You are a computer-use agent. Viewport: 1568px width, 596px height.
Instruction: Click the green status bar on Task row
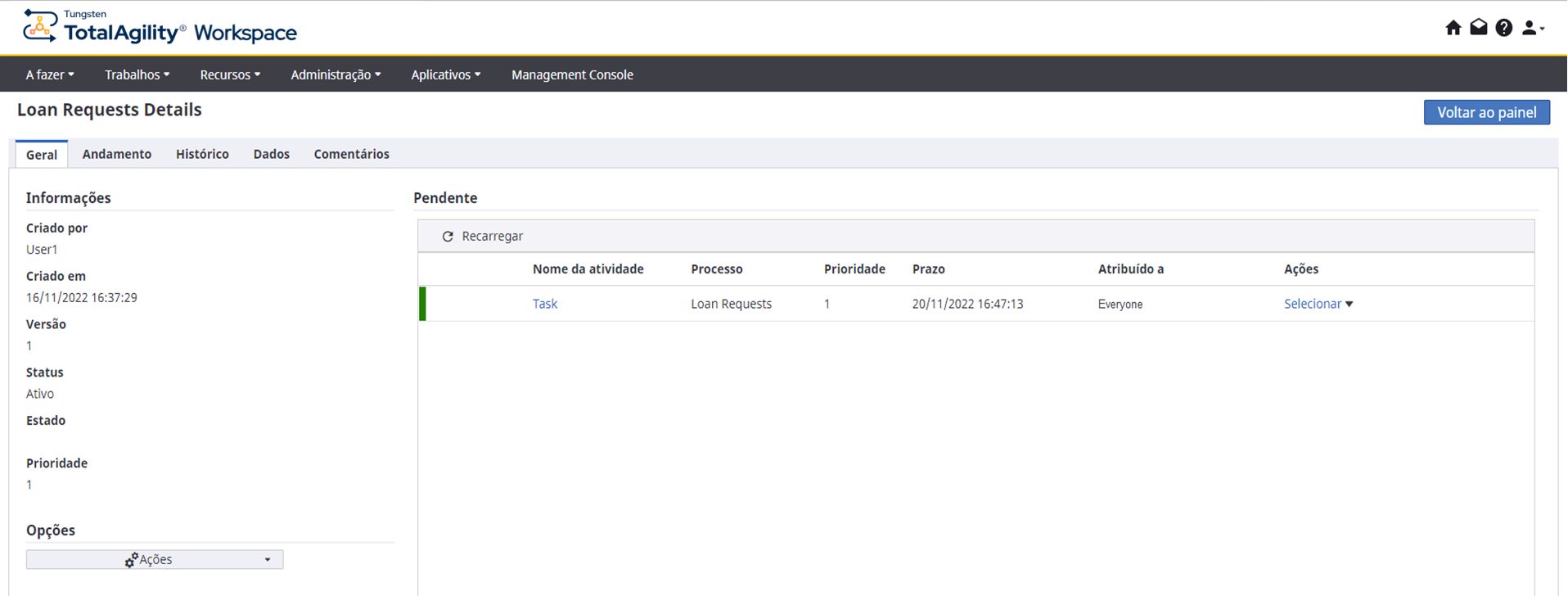[x=422, y=304]
